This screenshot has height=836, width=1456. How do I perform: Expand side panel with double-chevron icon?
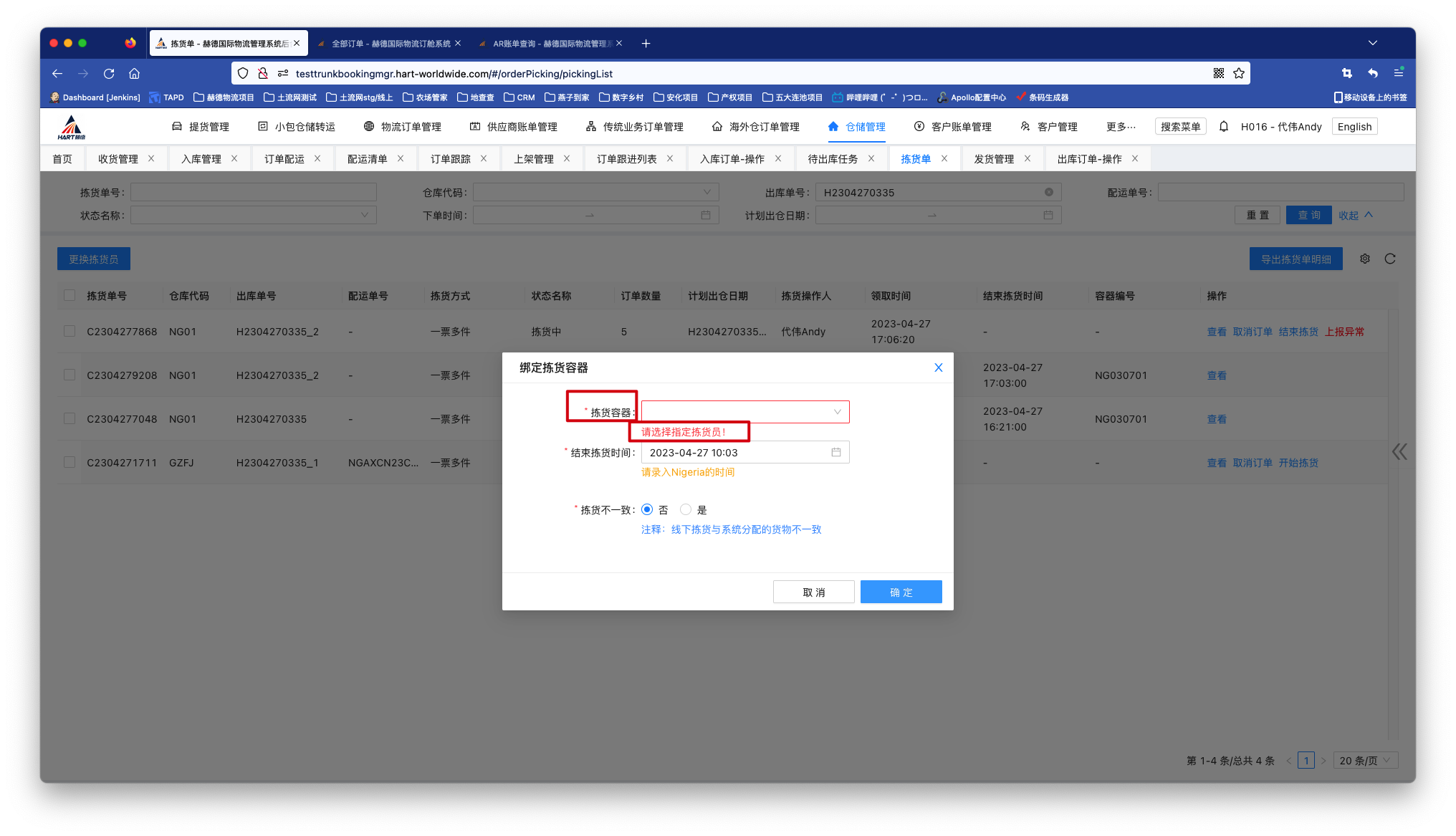point(1399,451)
